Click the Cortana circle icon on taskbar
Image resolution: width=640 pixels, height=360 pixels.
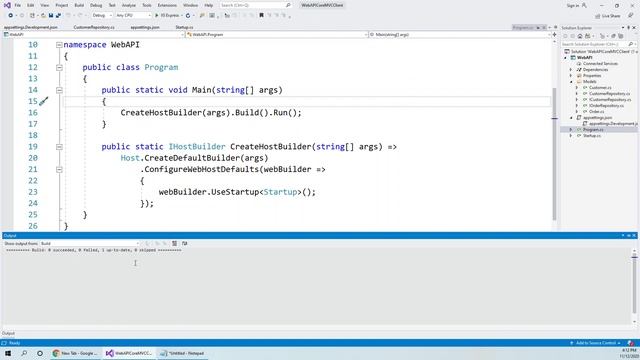pyautogui.click(x=40, y=353)
